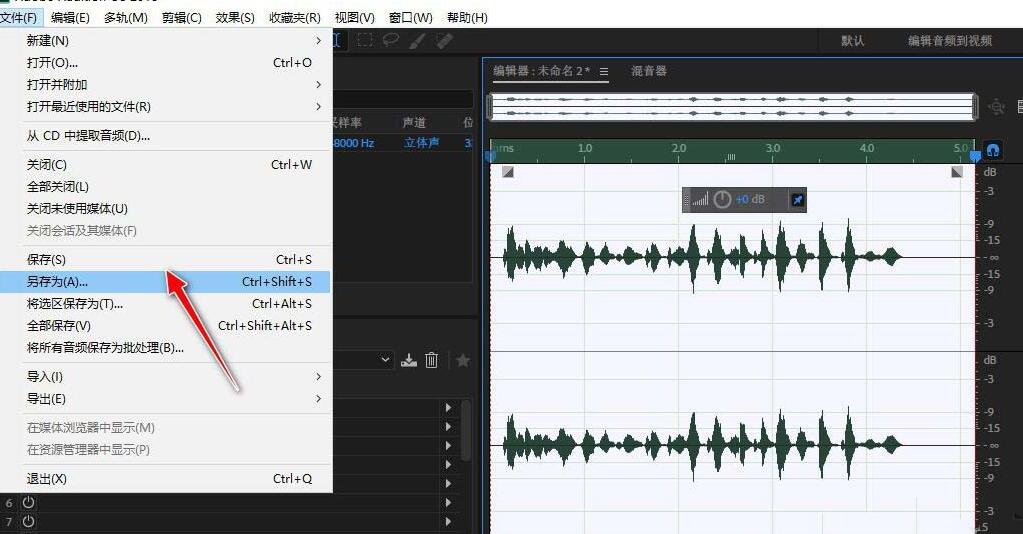This screenshot has height=534, width=1023.
Task: Click the save effects preset icon
Action: (x=408, y=360)
